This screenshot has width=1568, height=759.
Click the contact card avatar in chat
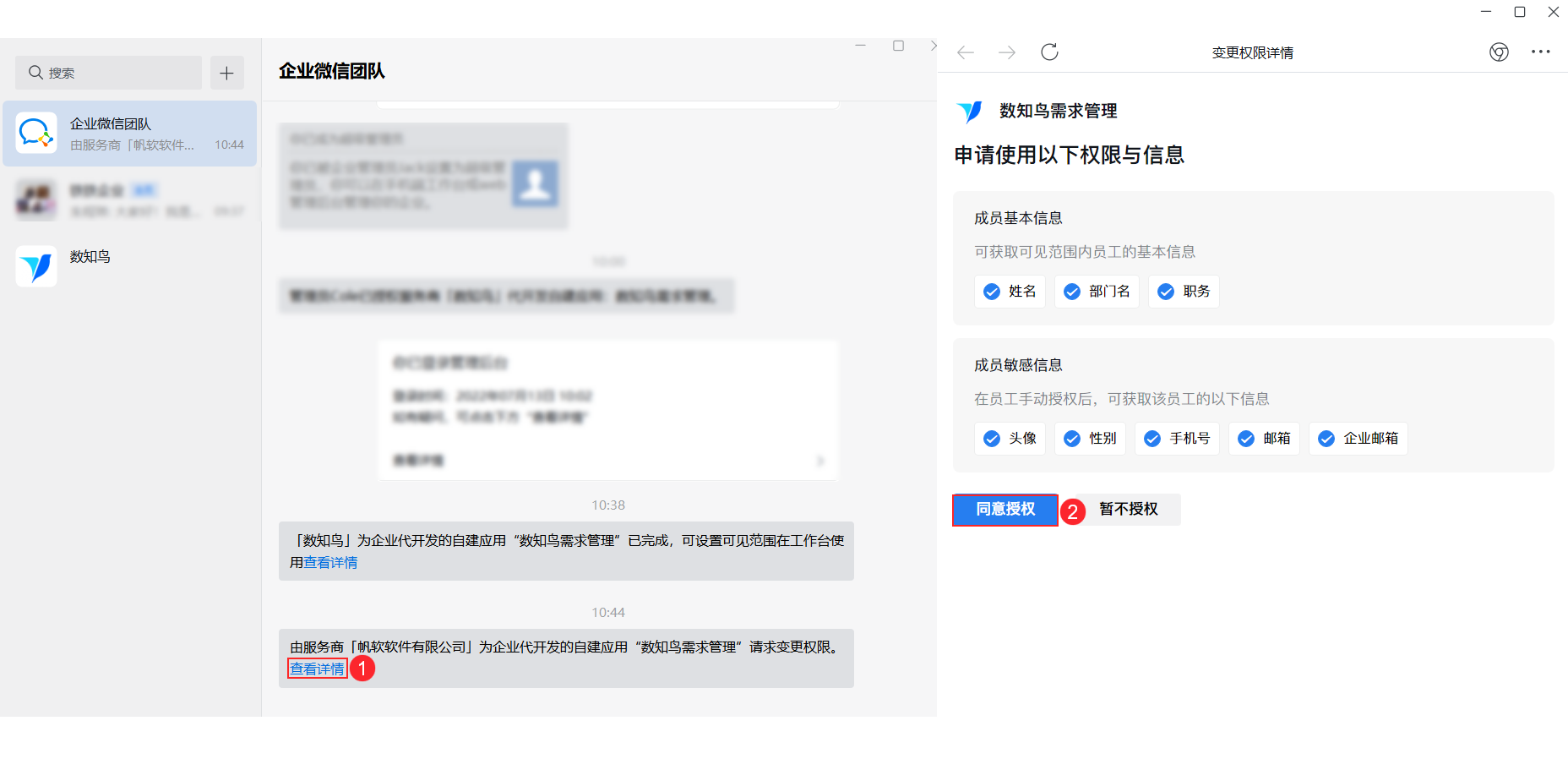pos(535,183)
